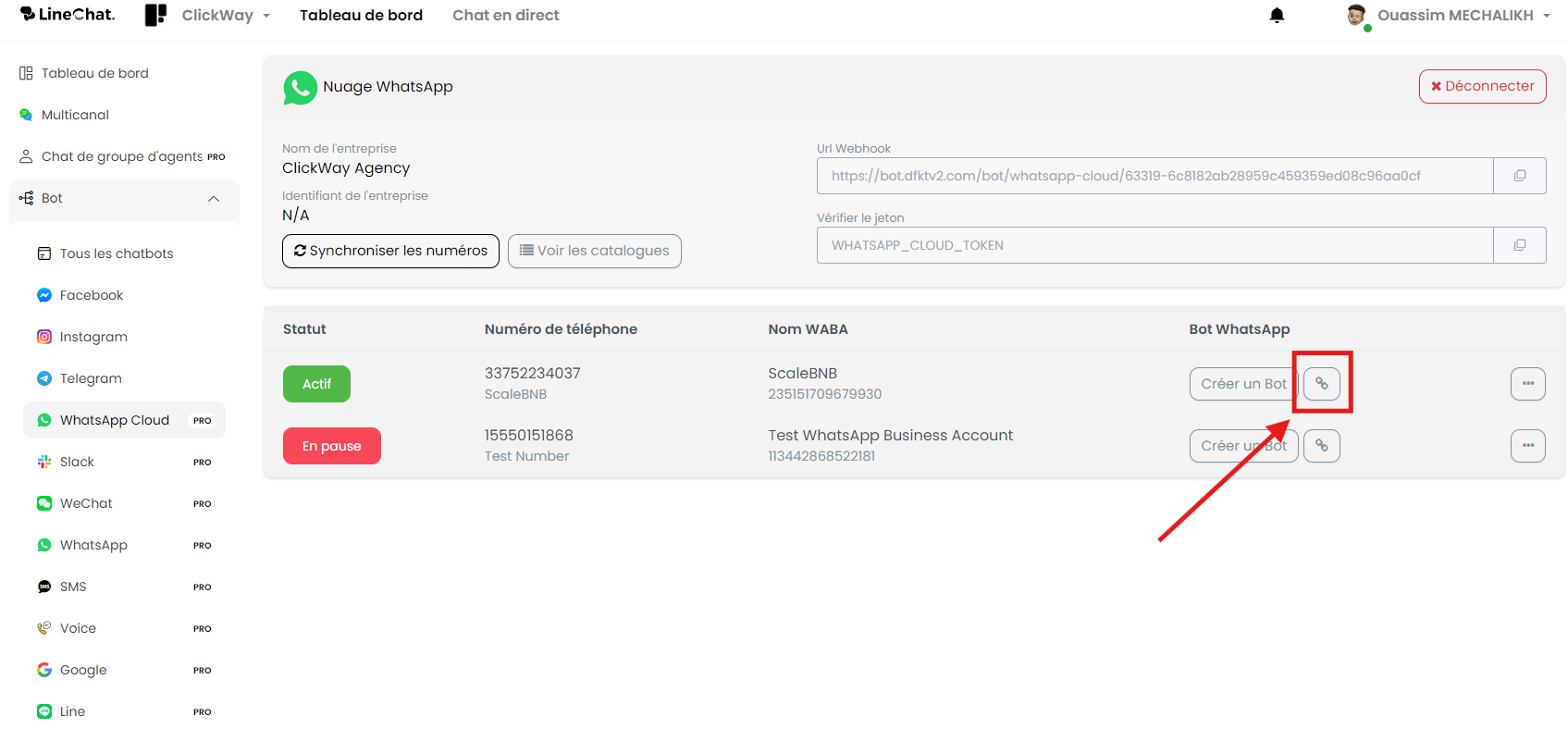The width and height of the screenshot is (1568, 741).
Task: Open the more options menu for Test Number row
Action: tap(1527, 446)
